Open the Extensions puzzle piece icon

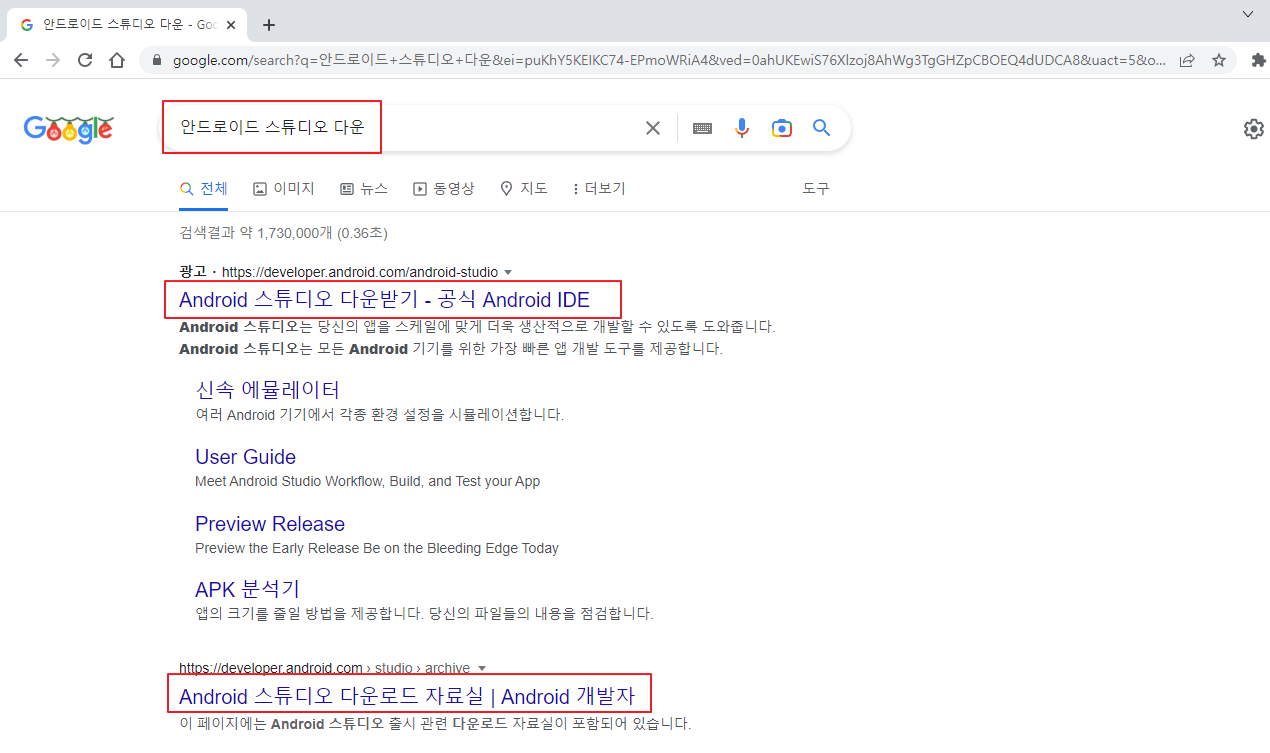tap(1258, 60)
